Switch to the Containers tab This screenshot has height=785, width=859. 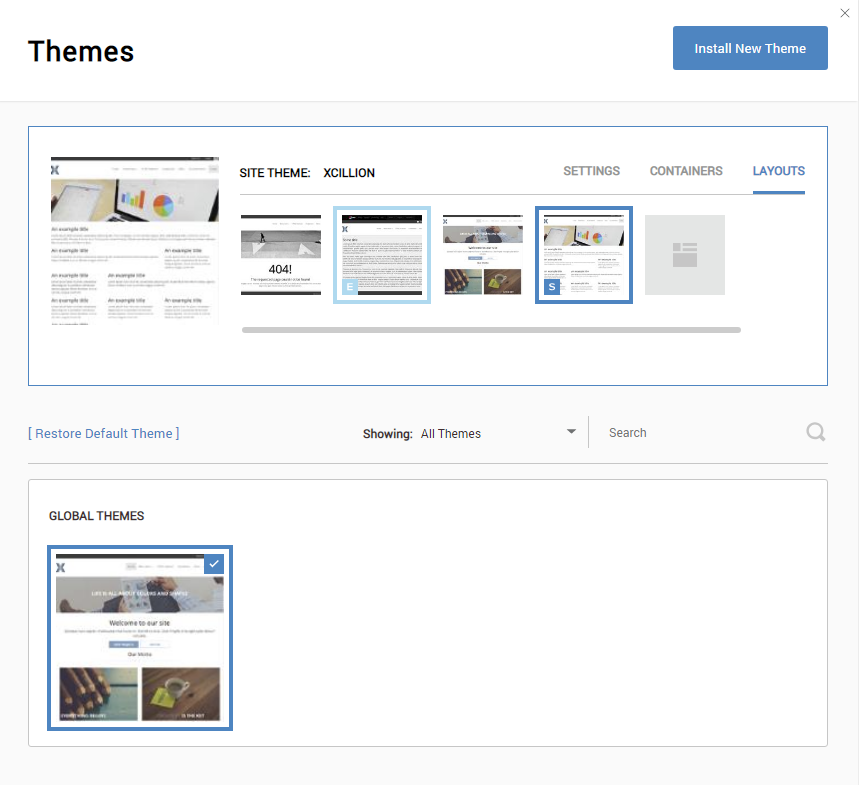(x=685, y=171)
